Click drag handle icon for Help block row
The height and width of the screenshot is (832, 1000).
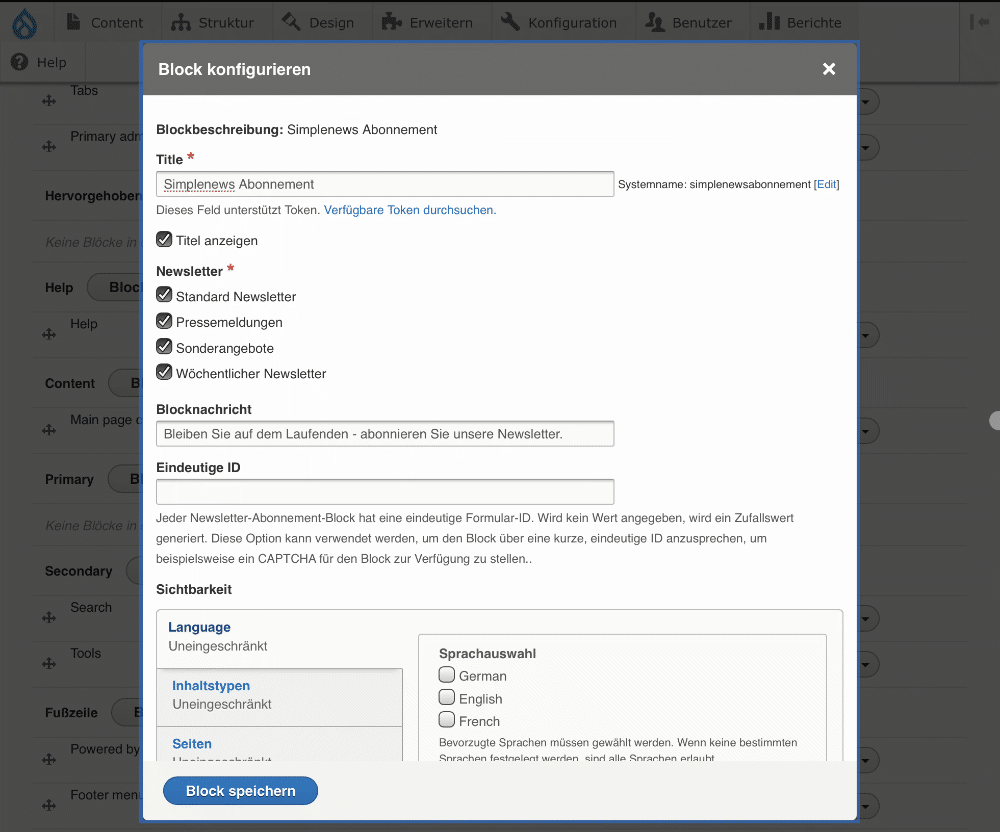click(49, 334)
